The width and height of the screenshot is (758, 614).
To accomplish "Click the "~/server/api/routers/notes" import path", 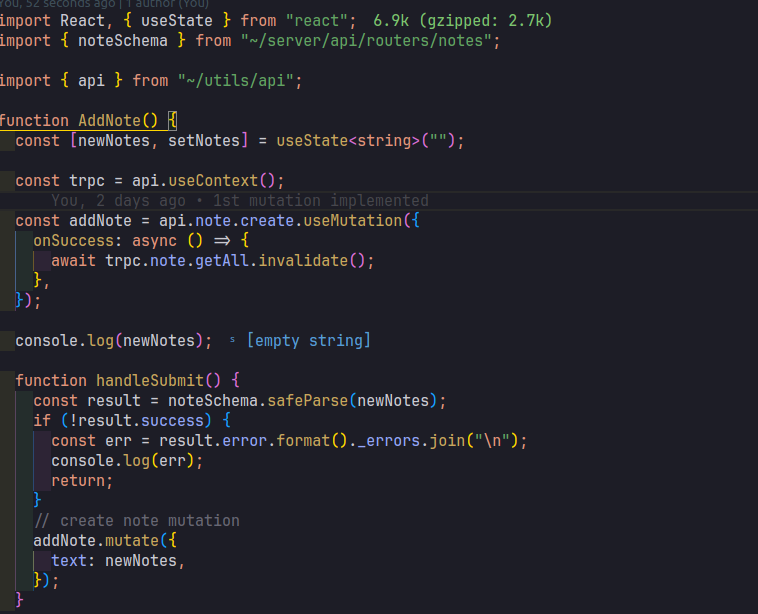I will pyautogui.click(x=366, y=41).
